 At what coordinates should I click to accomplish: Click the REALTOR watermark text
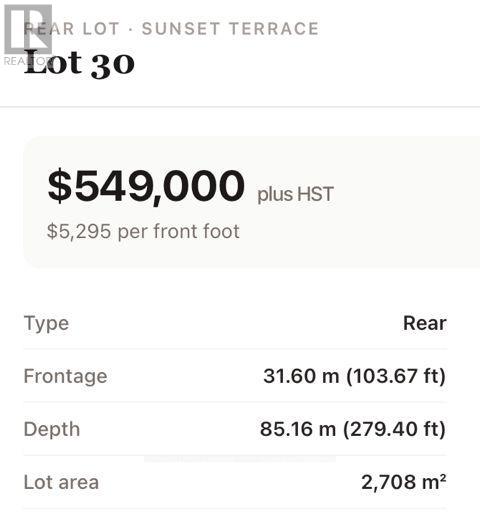tap(28, 61)
